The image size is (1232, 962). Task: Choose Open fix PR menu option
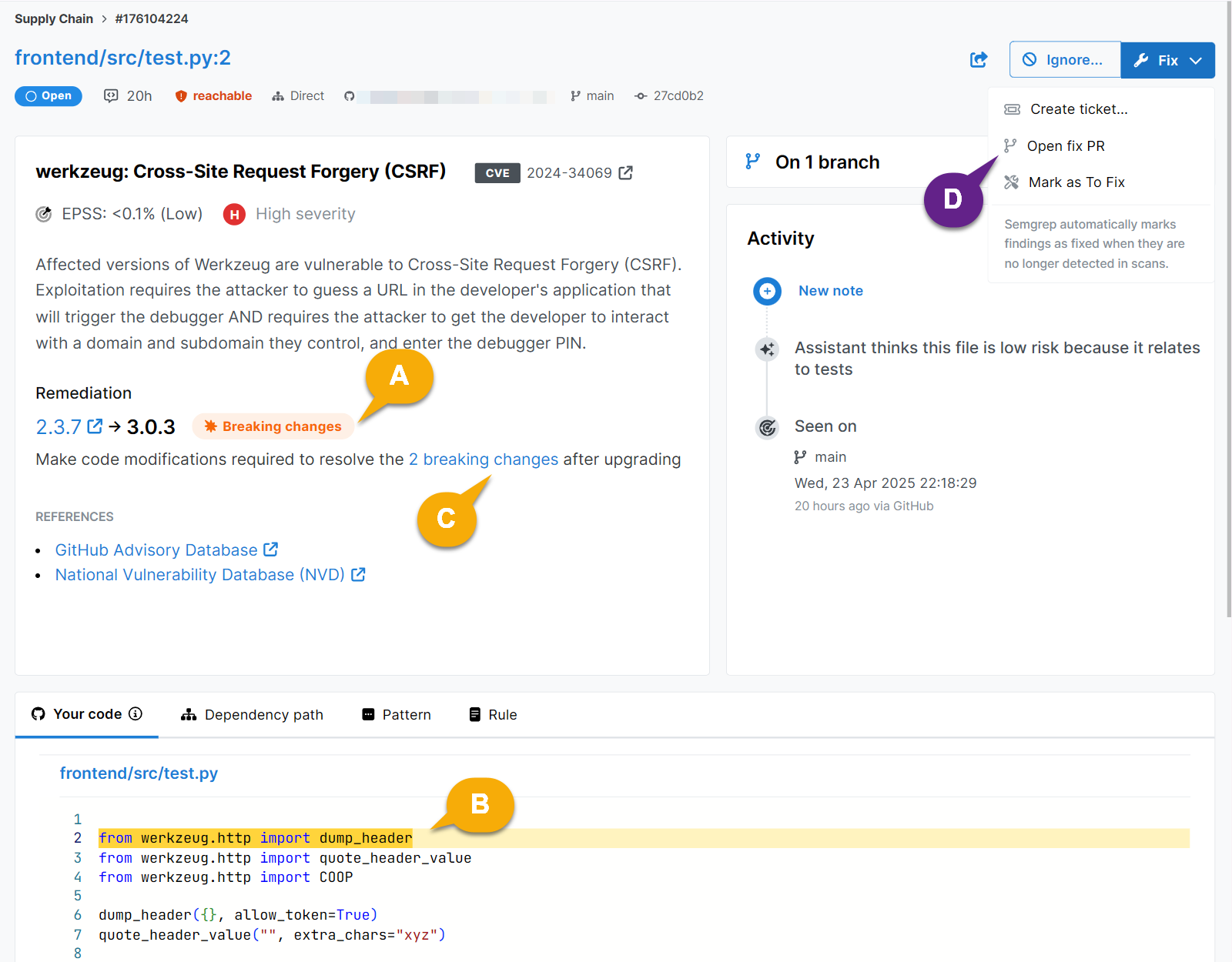click(1065, 146)
